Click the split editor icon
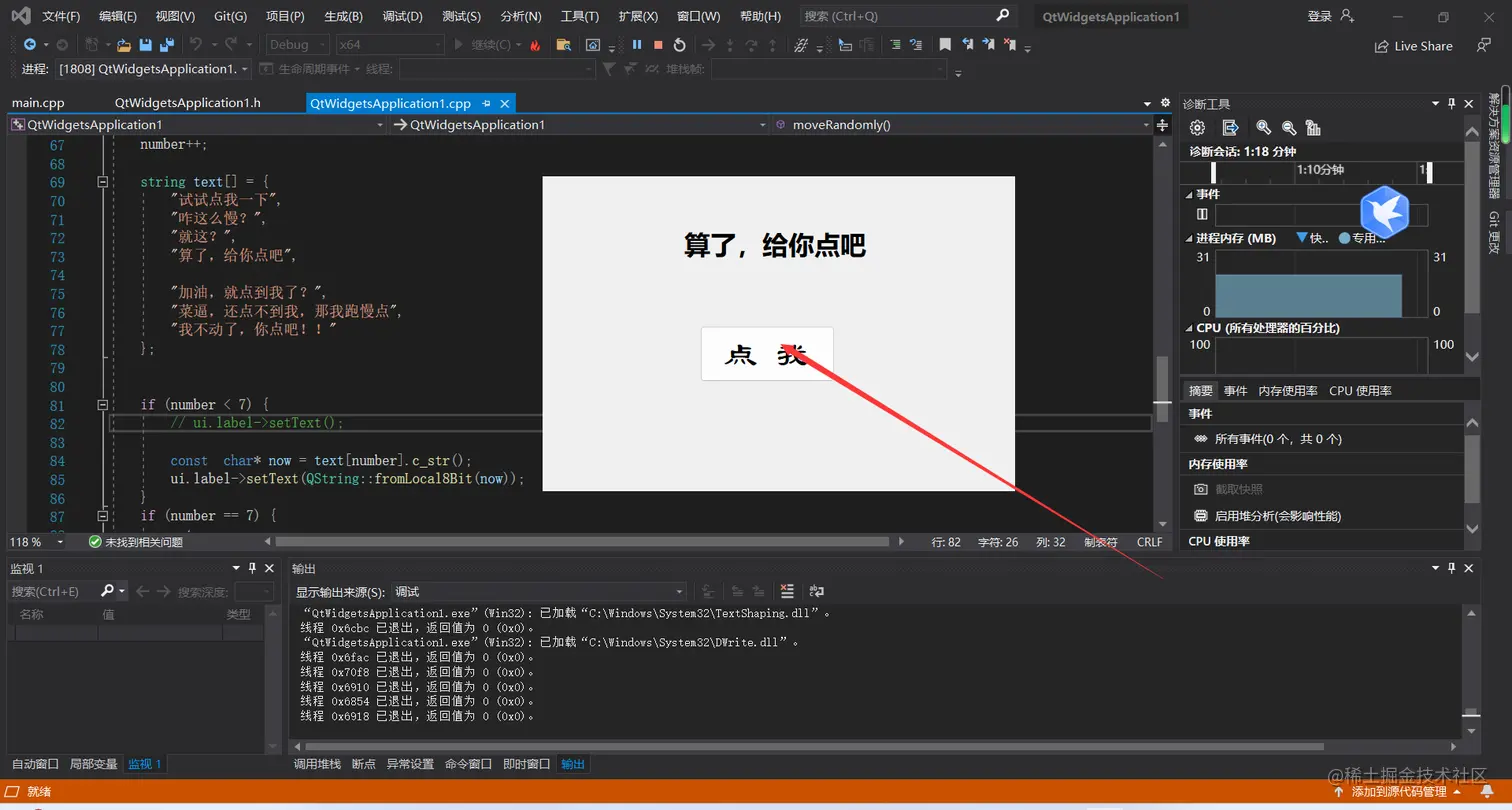 click(x=1162, y=125)
